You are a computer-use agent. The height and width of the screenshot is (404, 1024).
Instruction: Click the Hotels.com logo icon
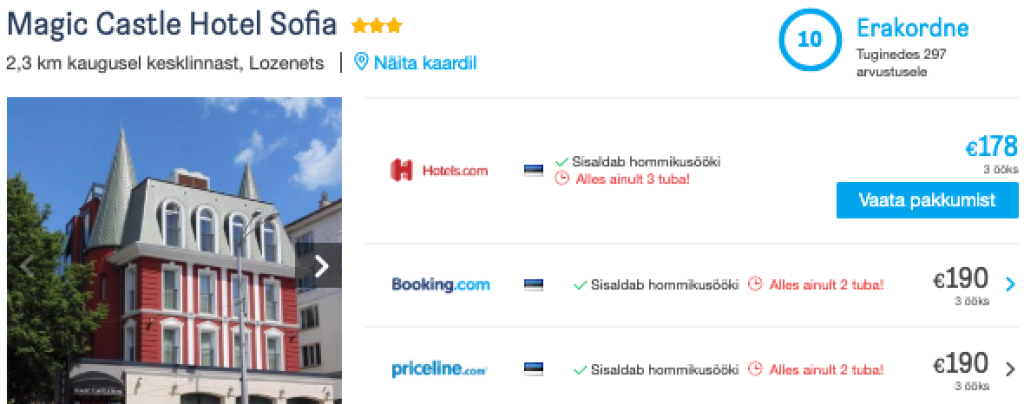pos(401,170)
